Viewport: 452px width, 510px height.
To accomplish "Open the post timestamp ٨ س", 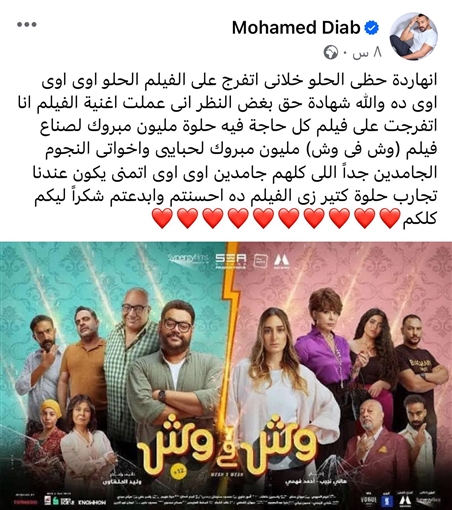I will (x=367, y=53).
